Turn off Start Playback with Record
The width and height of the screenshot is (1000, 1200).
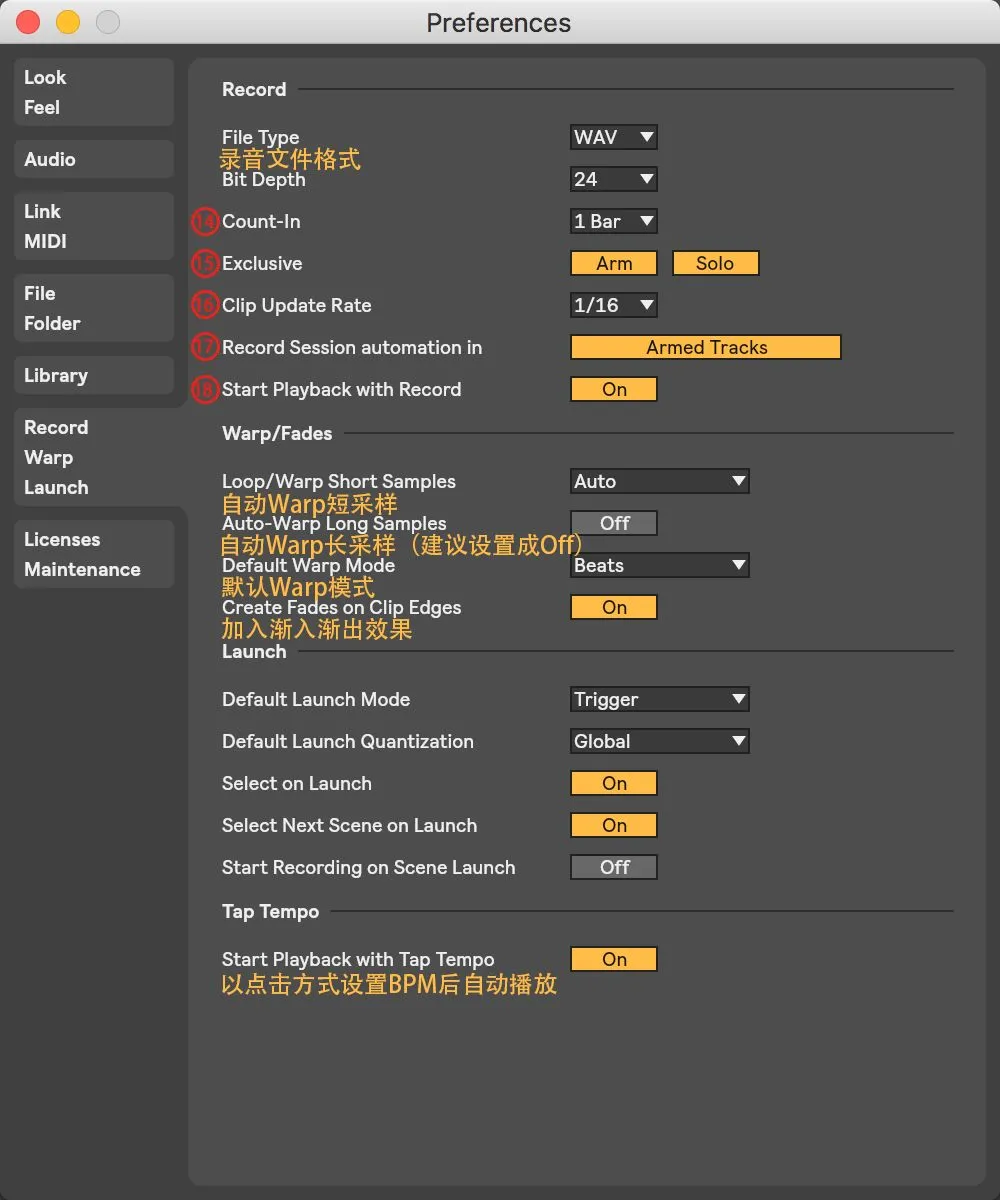614,389
